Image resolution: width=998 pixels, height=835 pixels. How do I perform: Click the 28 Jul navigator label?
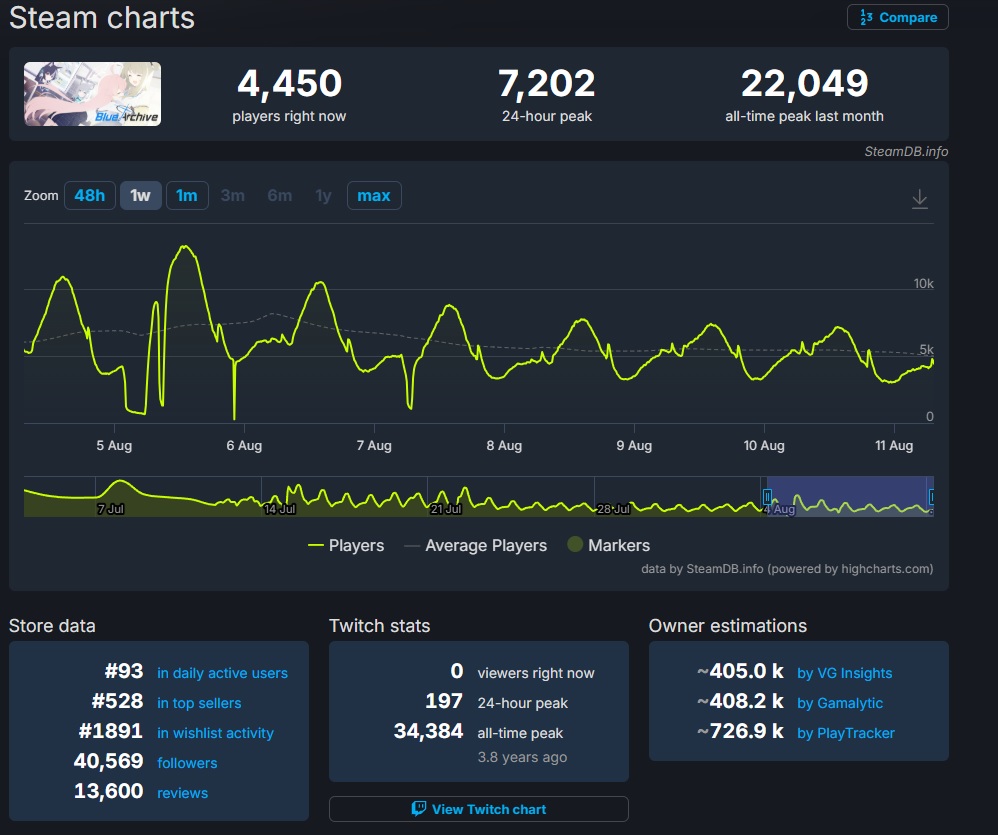point(614,509)
